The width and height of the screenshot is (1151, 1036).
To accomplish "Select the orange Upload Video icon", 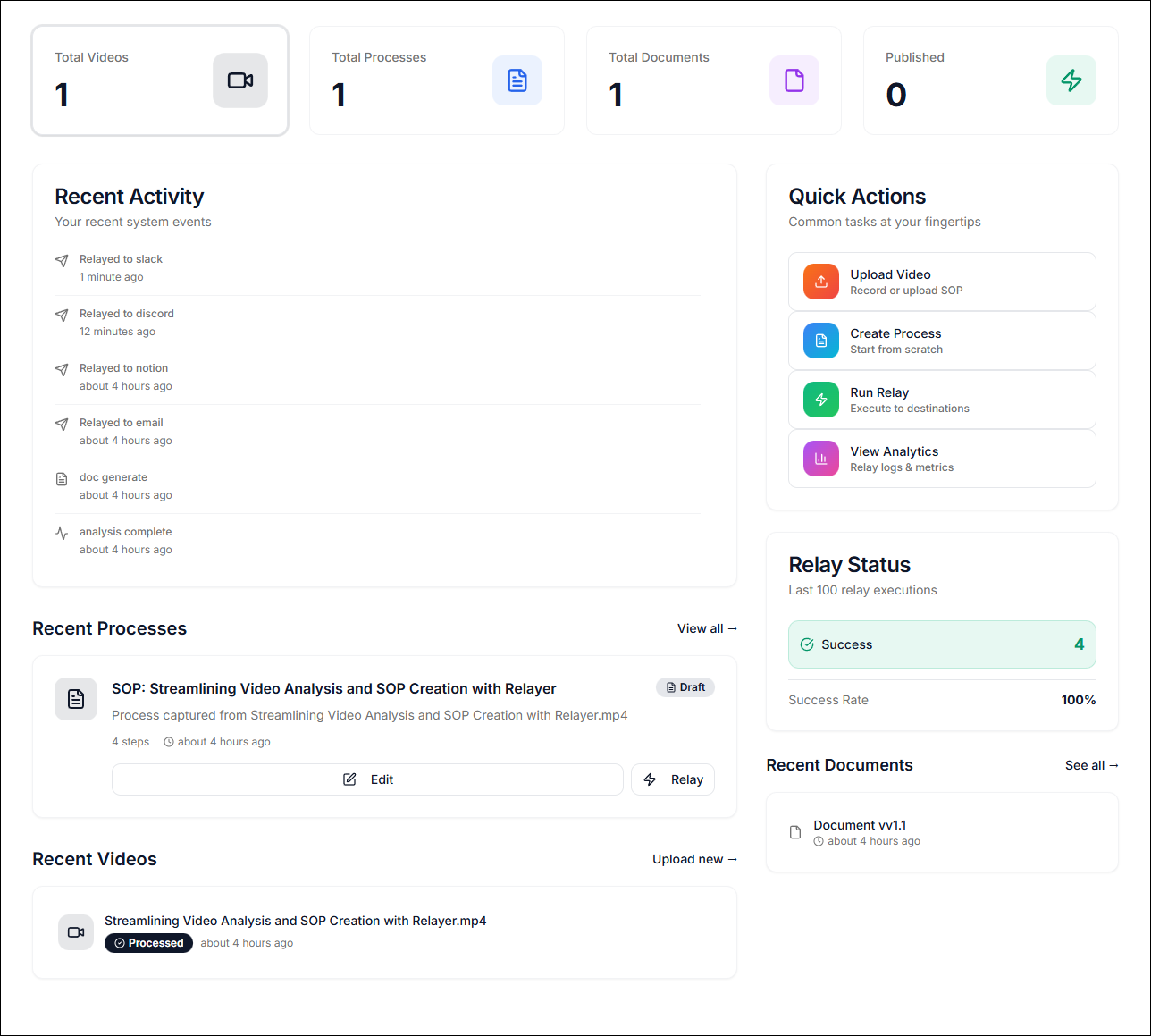I will [x=820, y=281].
